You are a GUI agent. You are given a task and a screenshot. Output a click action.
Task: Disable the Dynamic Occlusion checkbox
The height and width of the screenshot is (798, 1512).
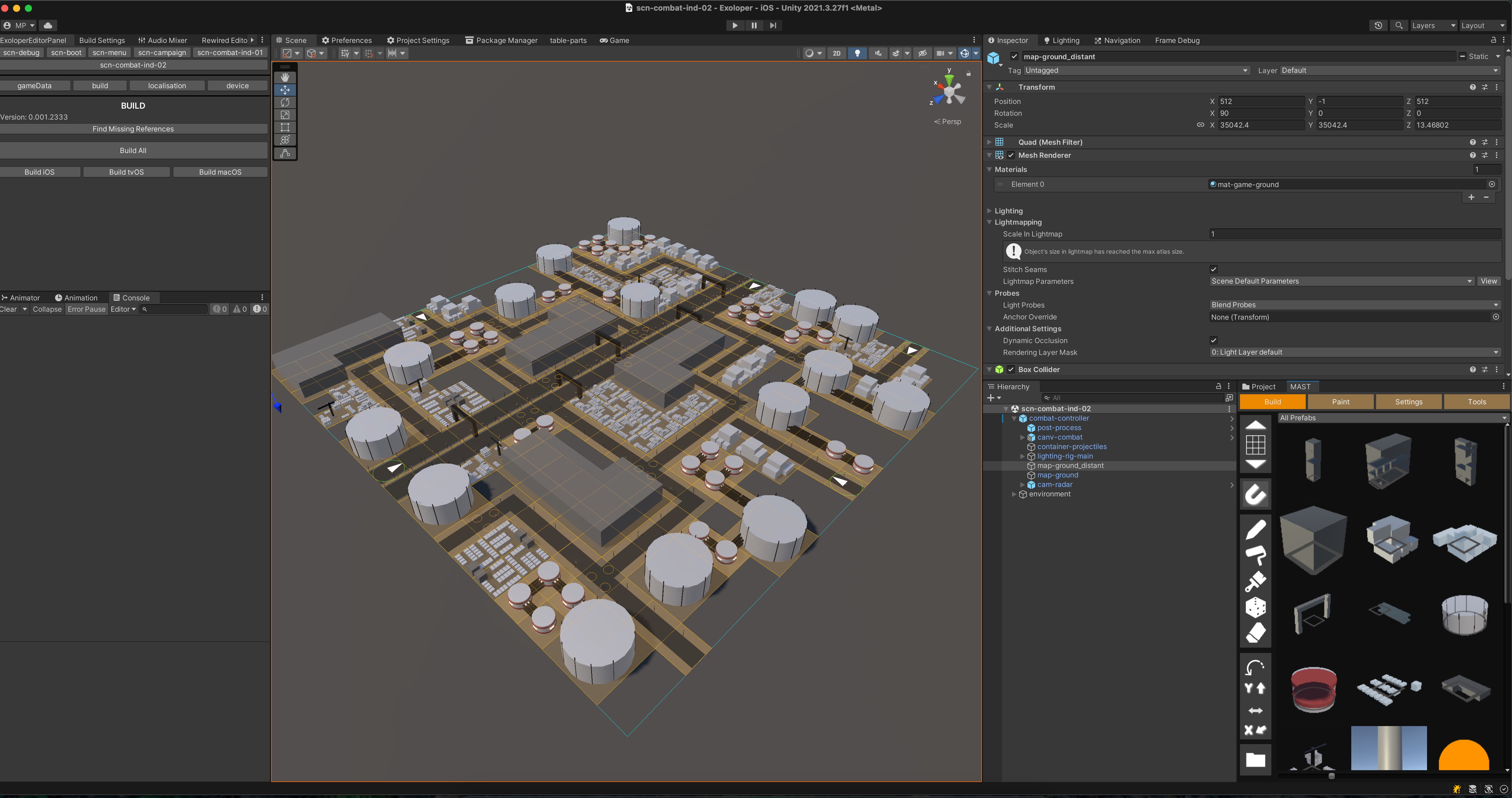[x=1213, y=340]
